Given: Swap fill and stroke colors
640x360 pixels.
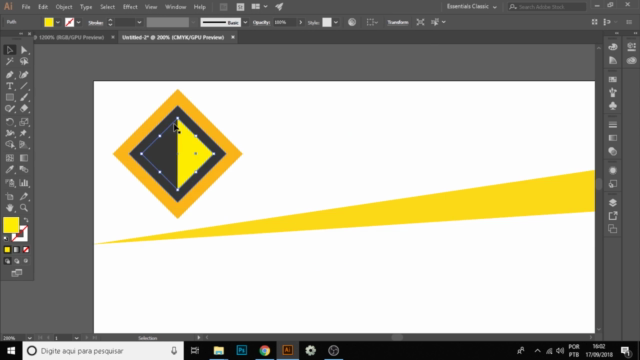Looking at the screenshot, I should pyautogui.click(x=26, y=220).
